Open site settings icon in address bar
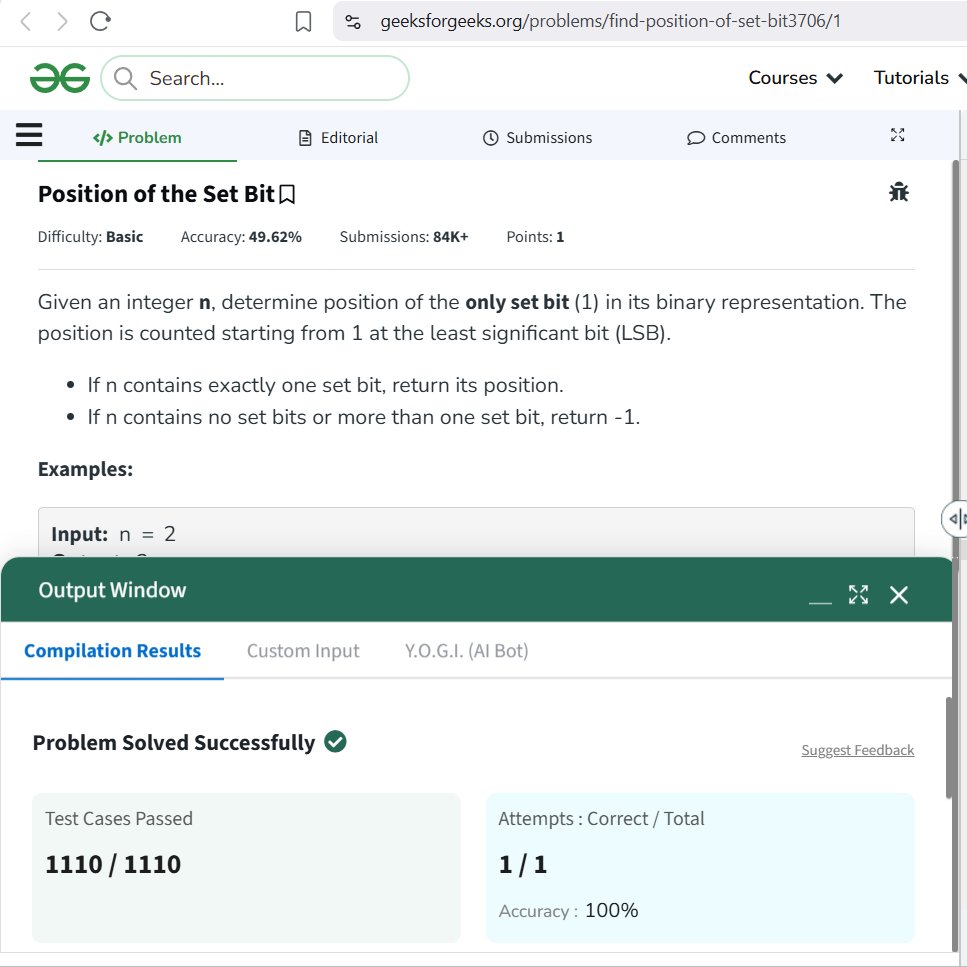This screenshot has height=967, width=967. (x=353, y=22)
